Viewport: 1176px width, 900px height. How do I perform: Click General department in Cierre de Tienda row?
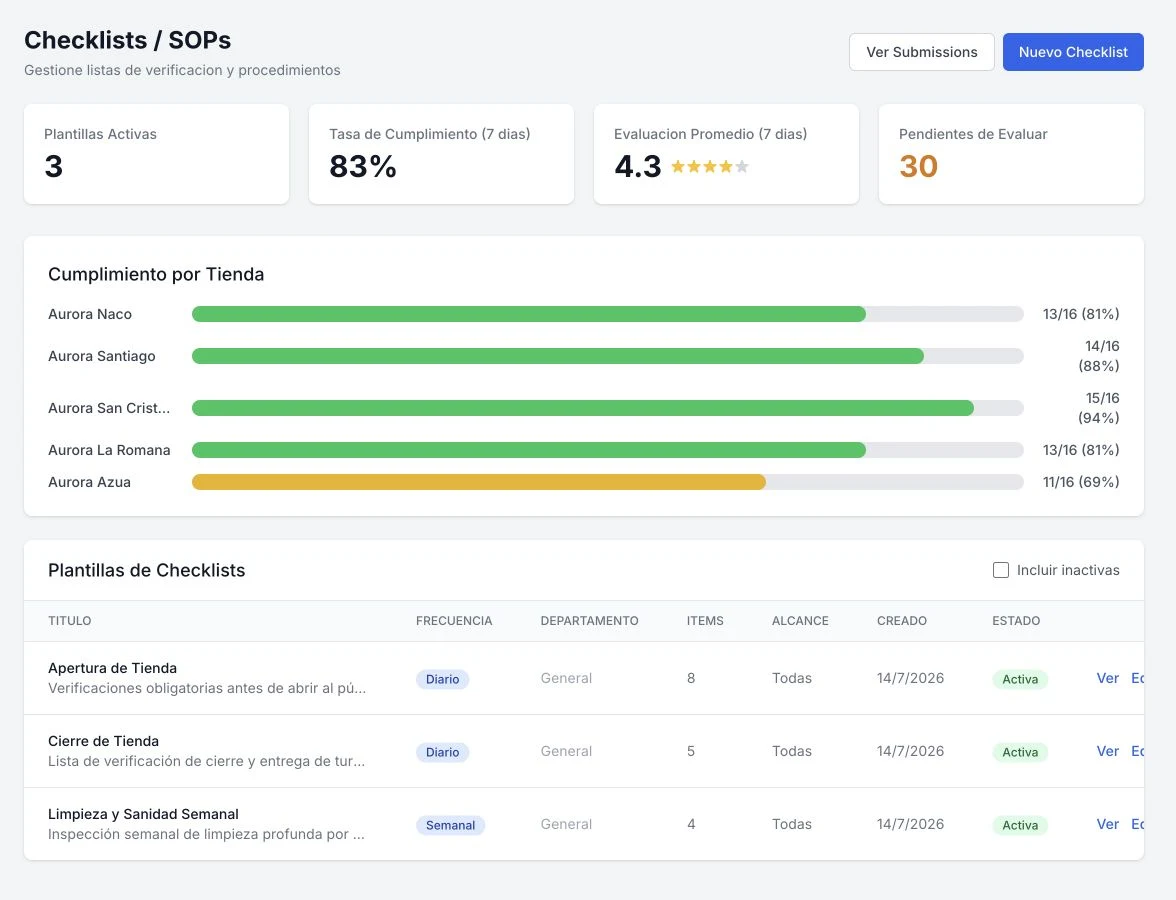coord(566,751)
